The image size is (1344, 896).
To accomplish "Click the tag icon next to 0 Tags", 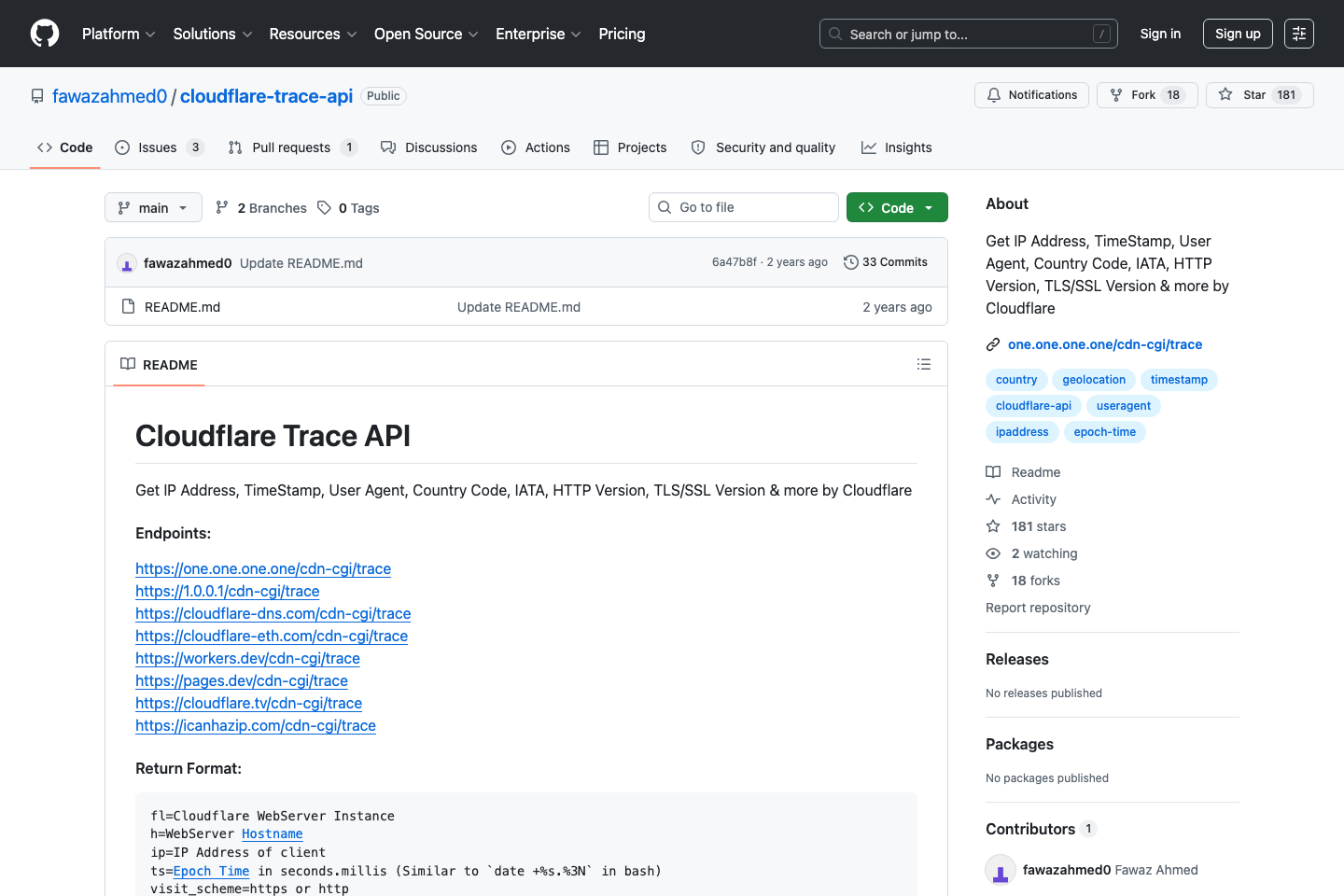I will pos(325,207).
